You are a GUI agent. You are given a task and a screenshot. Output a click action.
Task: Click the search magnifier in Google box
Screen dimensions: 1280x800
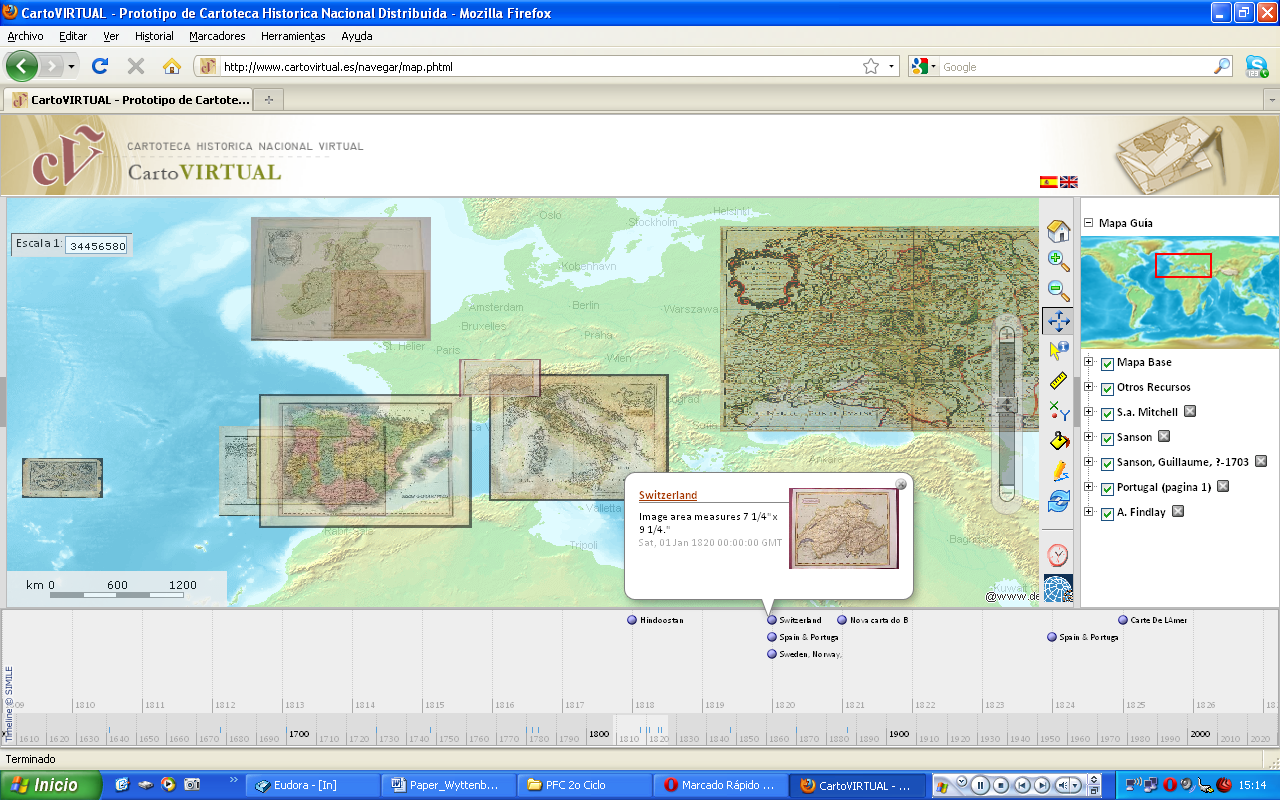[1222, 67]
